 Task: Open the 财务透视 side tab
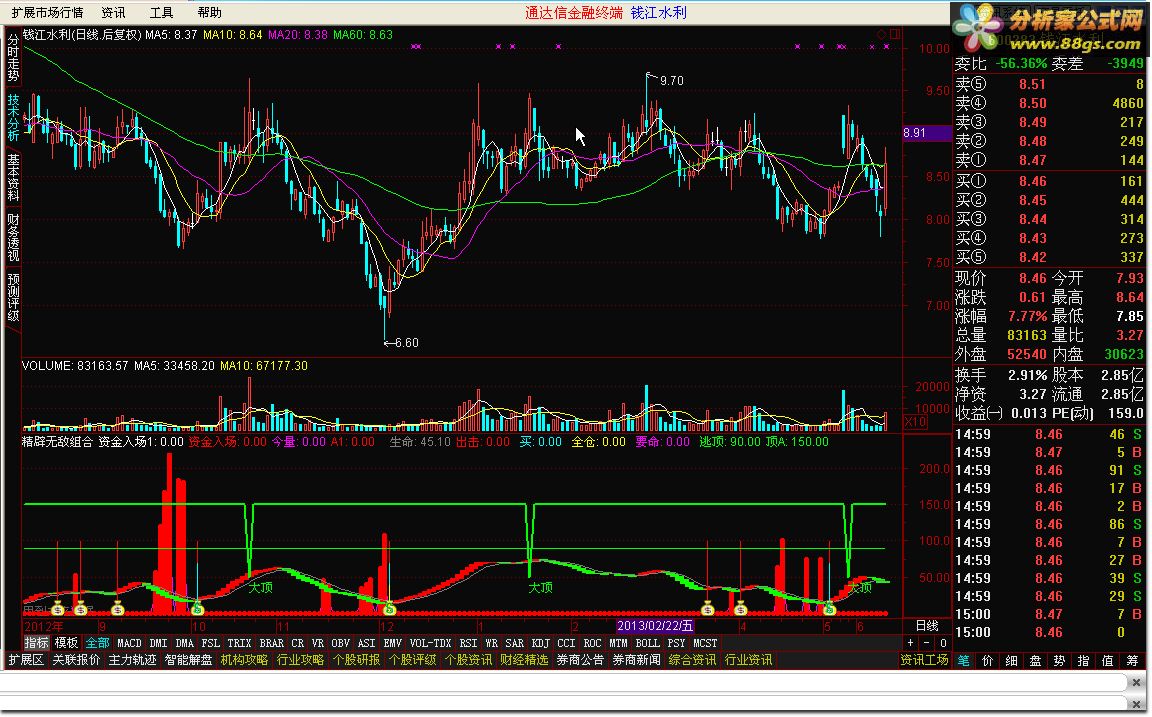point(13,237)
